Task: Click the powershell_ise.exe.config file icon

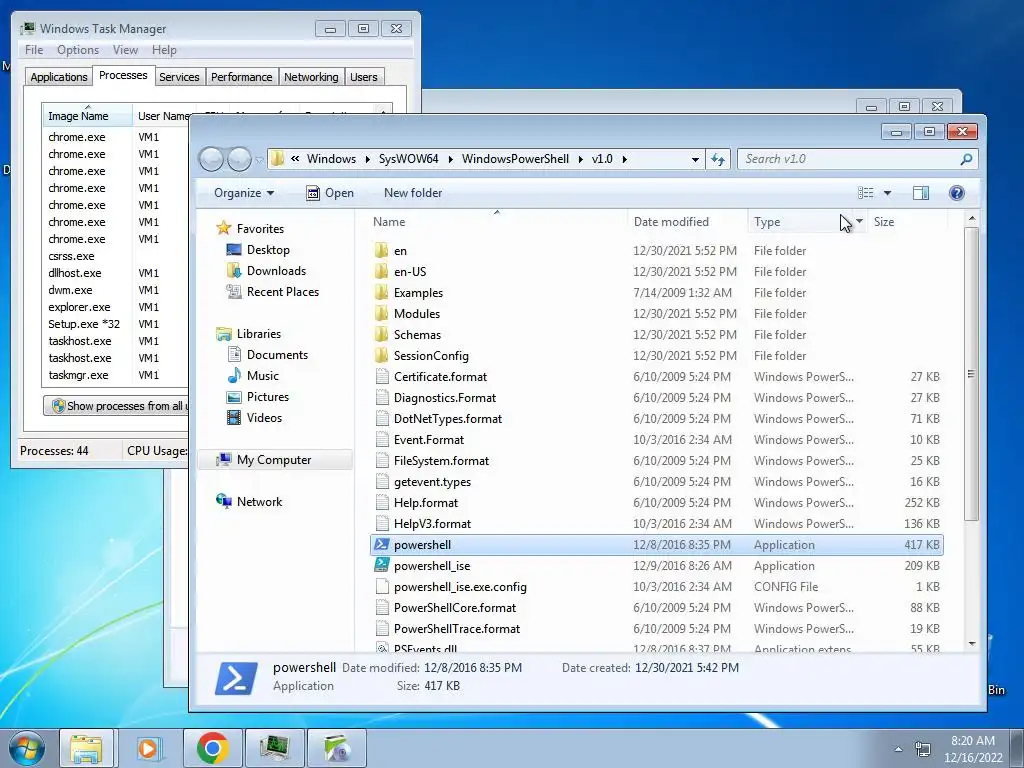Action: pos(382,586)
